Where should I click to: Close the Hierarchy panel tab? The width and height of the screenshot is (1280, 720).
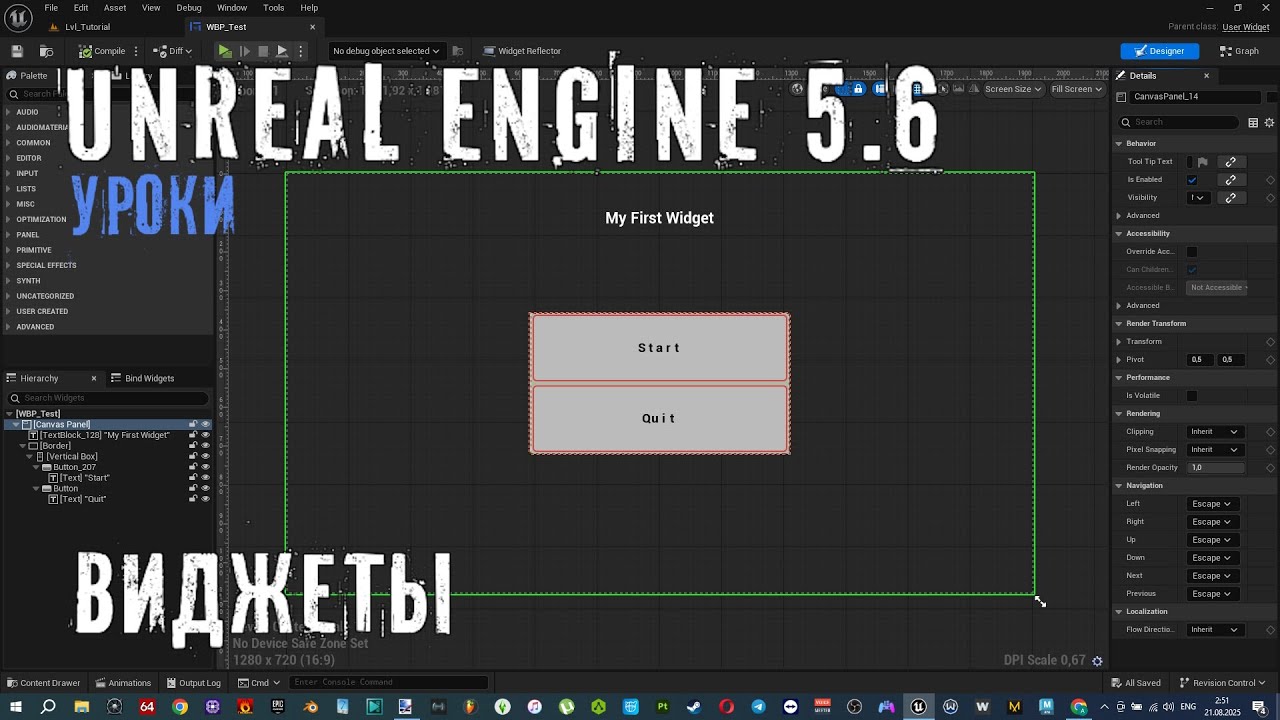click(x=94, y=378)
